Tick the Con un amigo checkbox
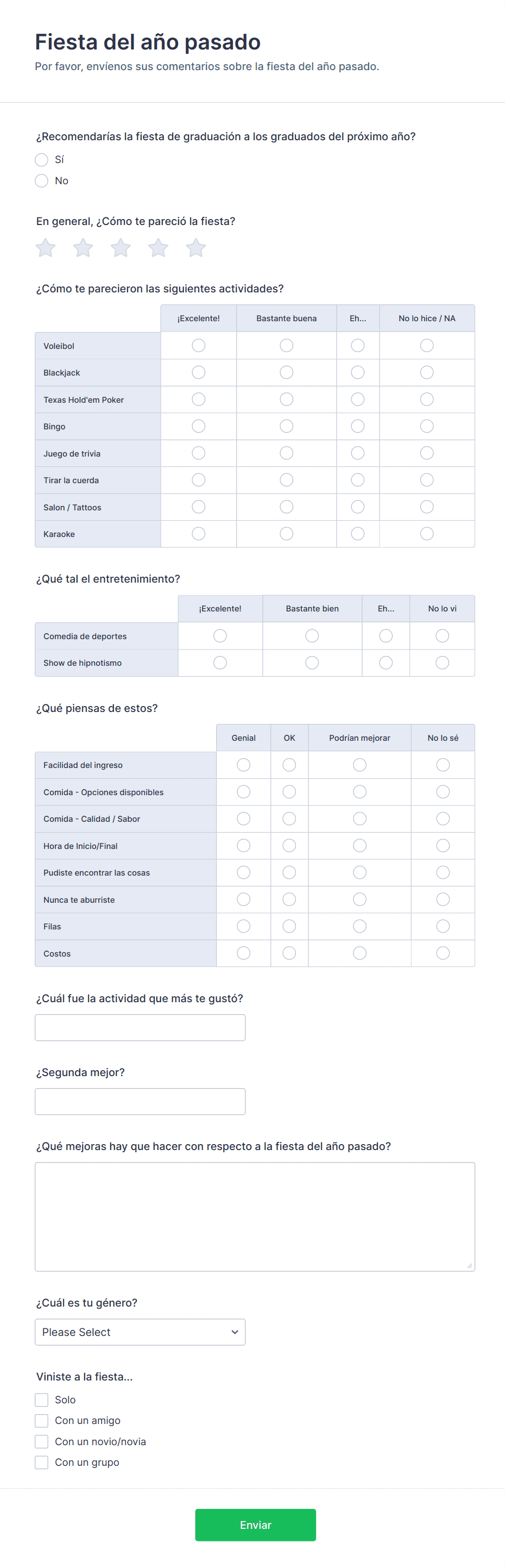The height and width of the screenshot is (1568, 505). 41,1421
